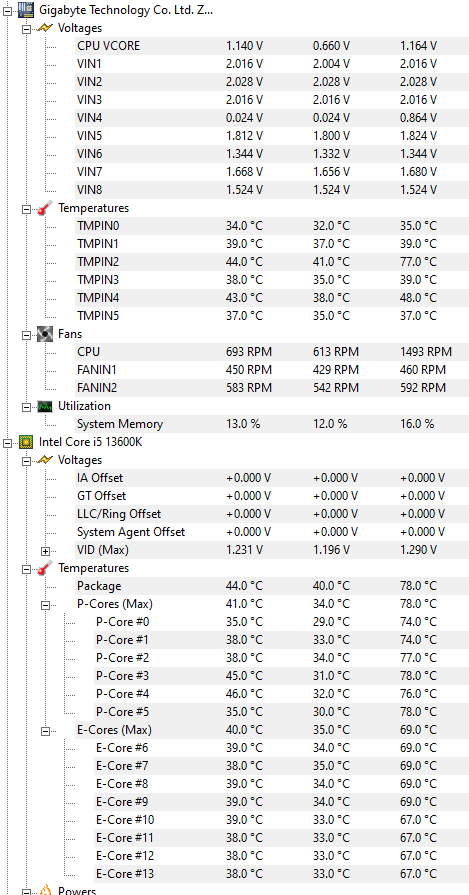
Task: Collapse the CPU Voltages section
Action: click(26, 461)
